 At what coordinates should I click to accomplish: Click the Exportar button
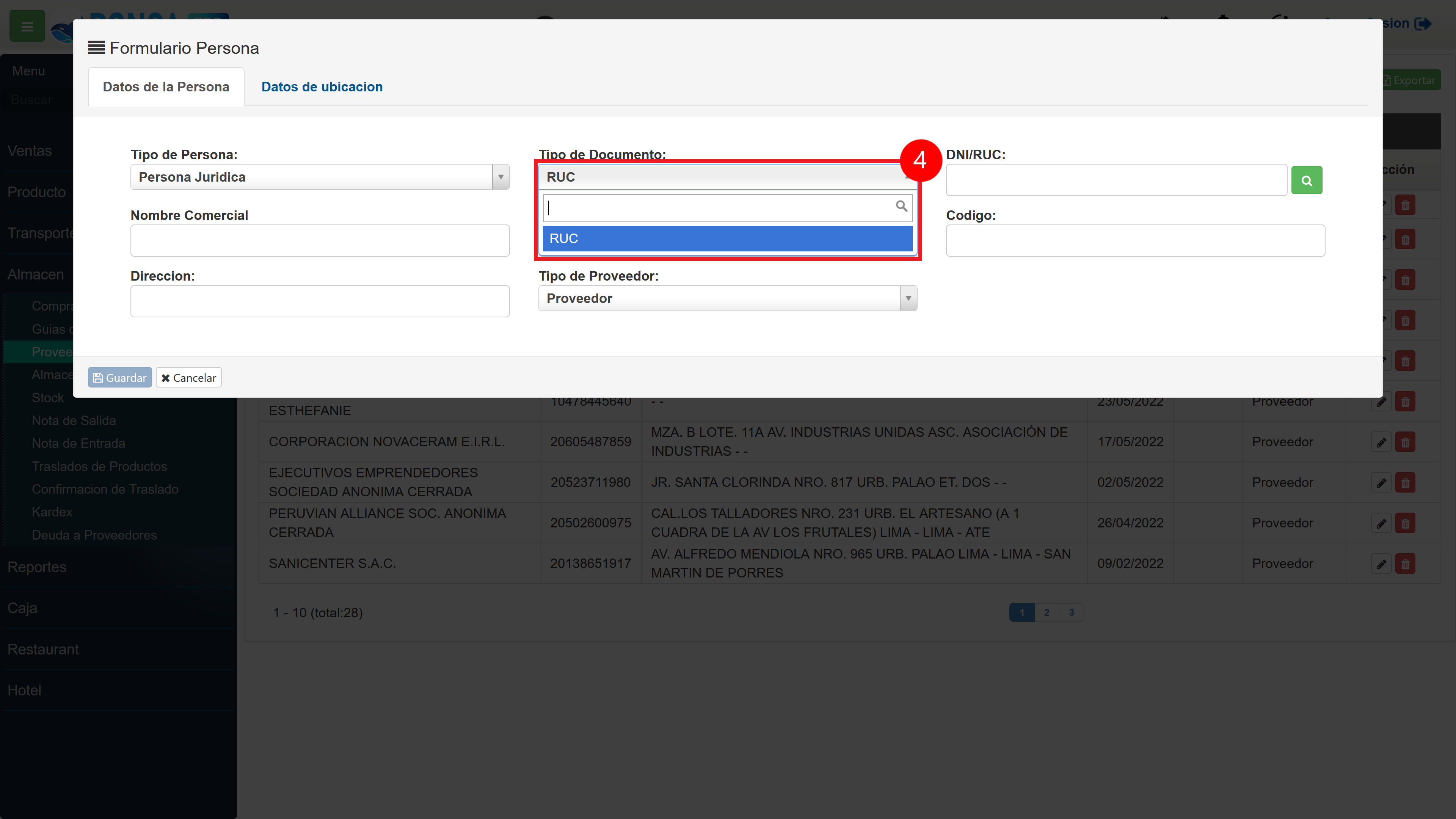(x=1411, y=80)
